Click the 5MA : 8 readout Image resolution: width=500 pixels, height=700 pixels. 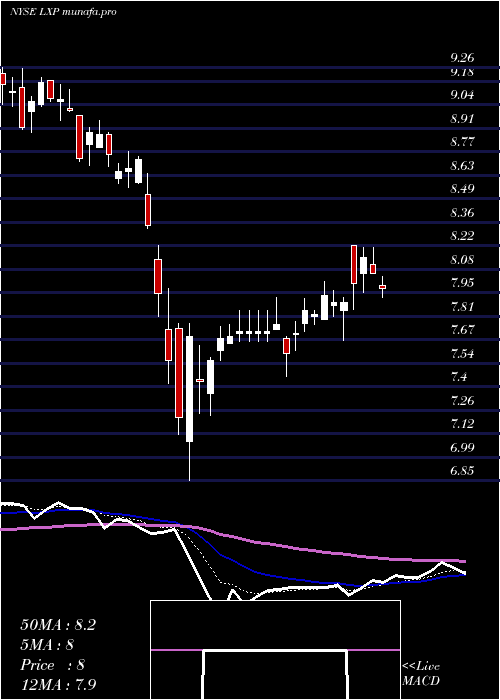tap(47, 645)
